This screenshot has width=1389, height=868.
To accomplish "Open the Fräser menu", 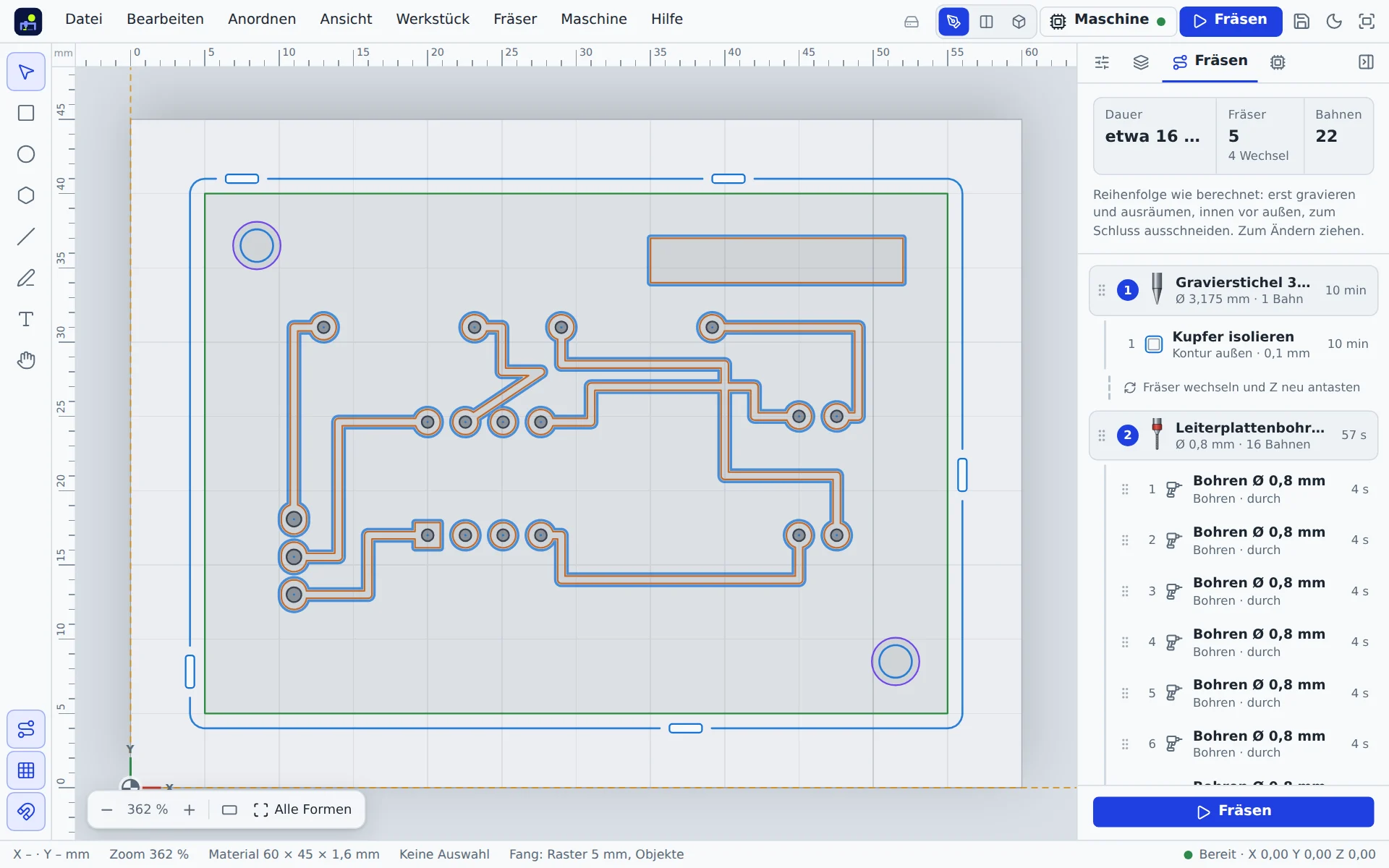I will pyautogui.click(x=515, y=20).
